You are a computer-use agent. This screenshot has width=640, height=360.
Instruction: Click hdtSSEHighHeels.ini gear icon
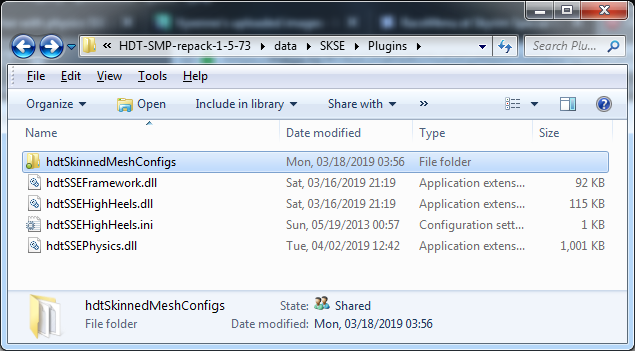coord(33,224)
